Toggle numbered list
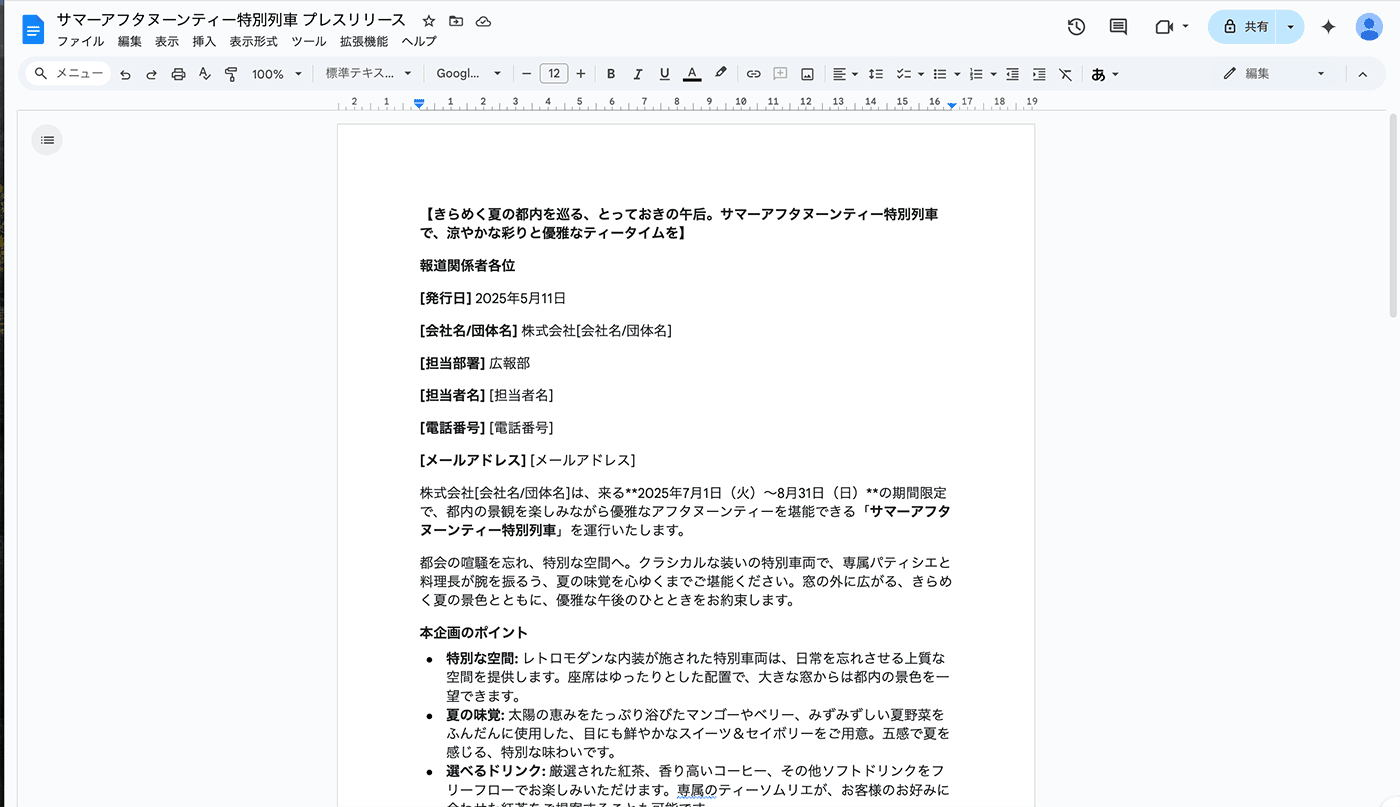This screenshot has height=807, width=1400. tap(976, 74)
